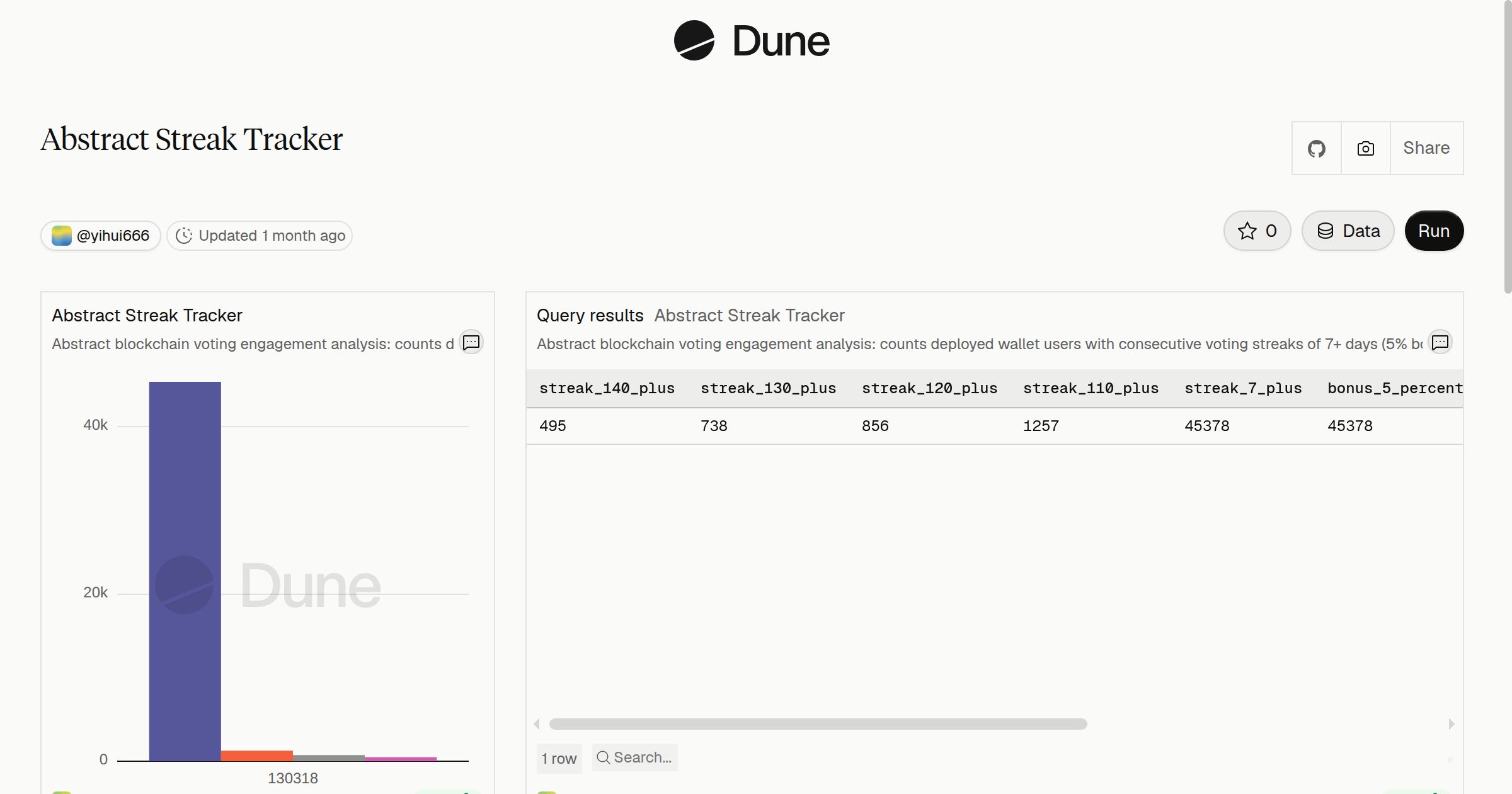The image size is (1512, 794).
Task: Click the Abstract Streak Tracker query link
Action: pos(749,315)
